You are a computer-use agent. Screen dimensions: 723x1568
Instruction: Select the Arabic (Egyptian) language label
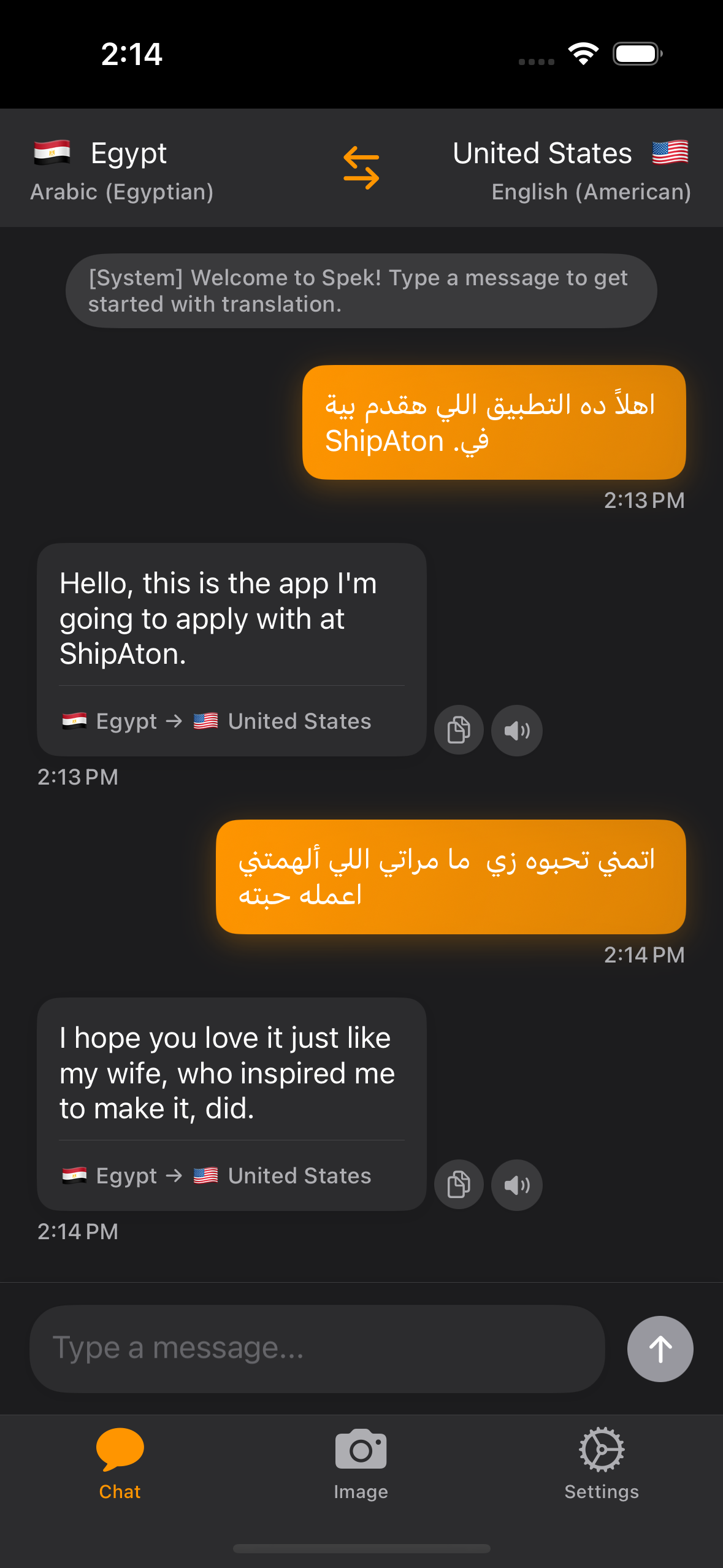click(122, 192)
